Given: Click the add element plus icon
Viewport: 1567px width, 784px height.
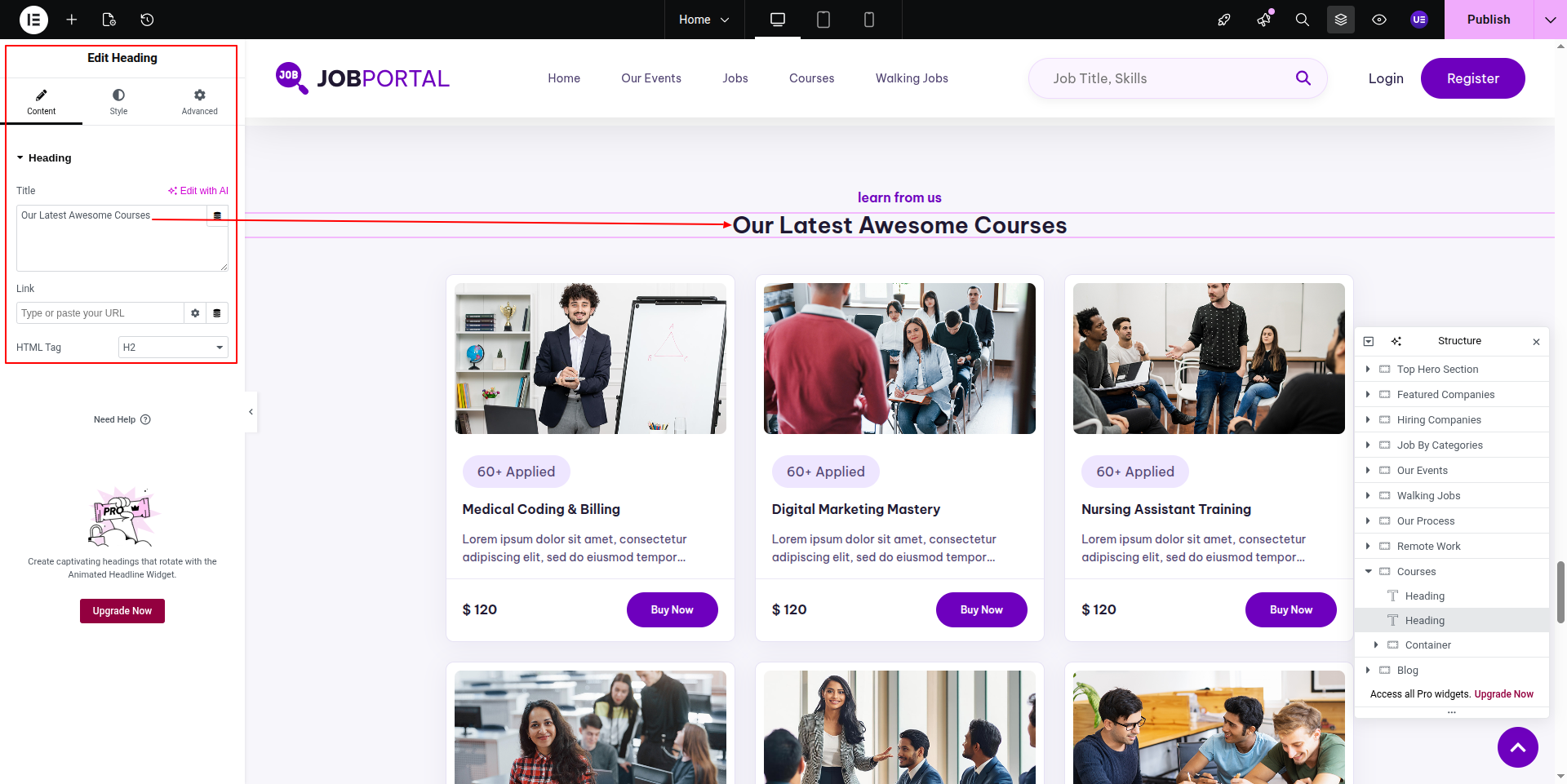Looking at the screenshot, I should click(x=72, y=20).
